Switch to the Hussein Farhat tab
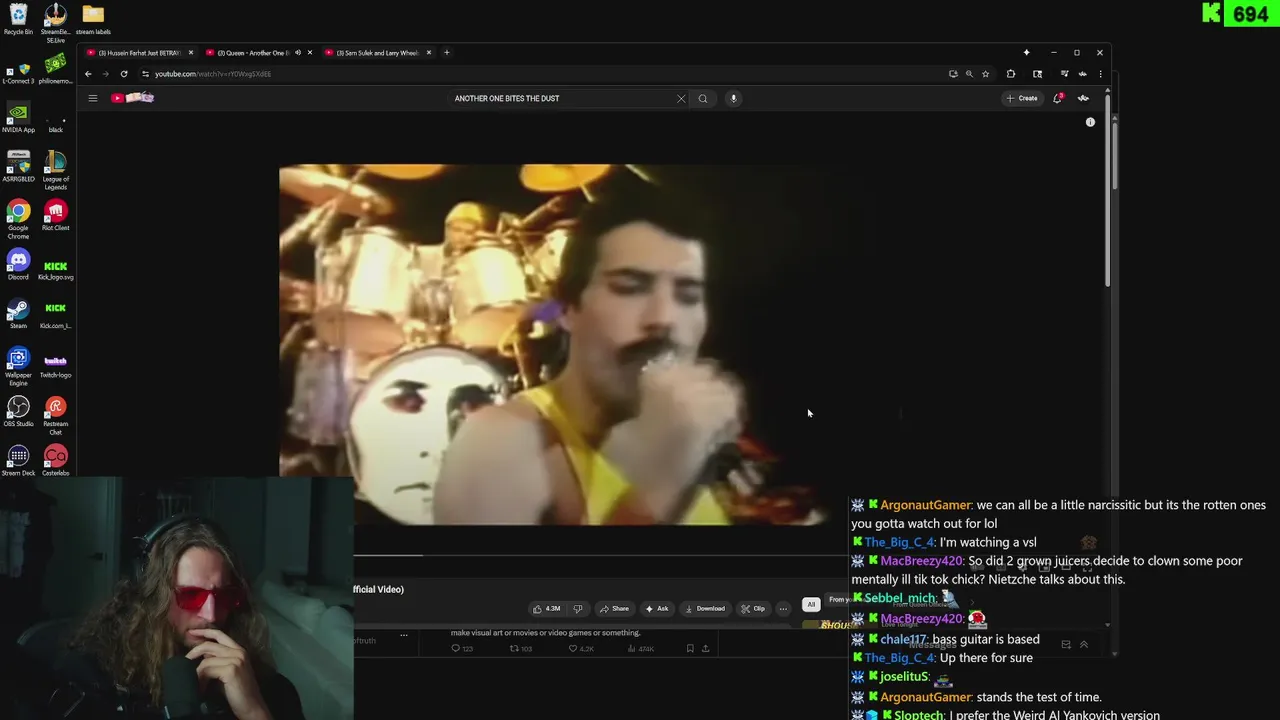Viewport: 1280px width, 720px height. click(139, 53)
